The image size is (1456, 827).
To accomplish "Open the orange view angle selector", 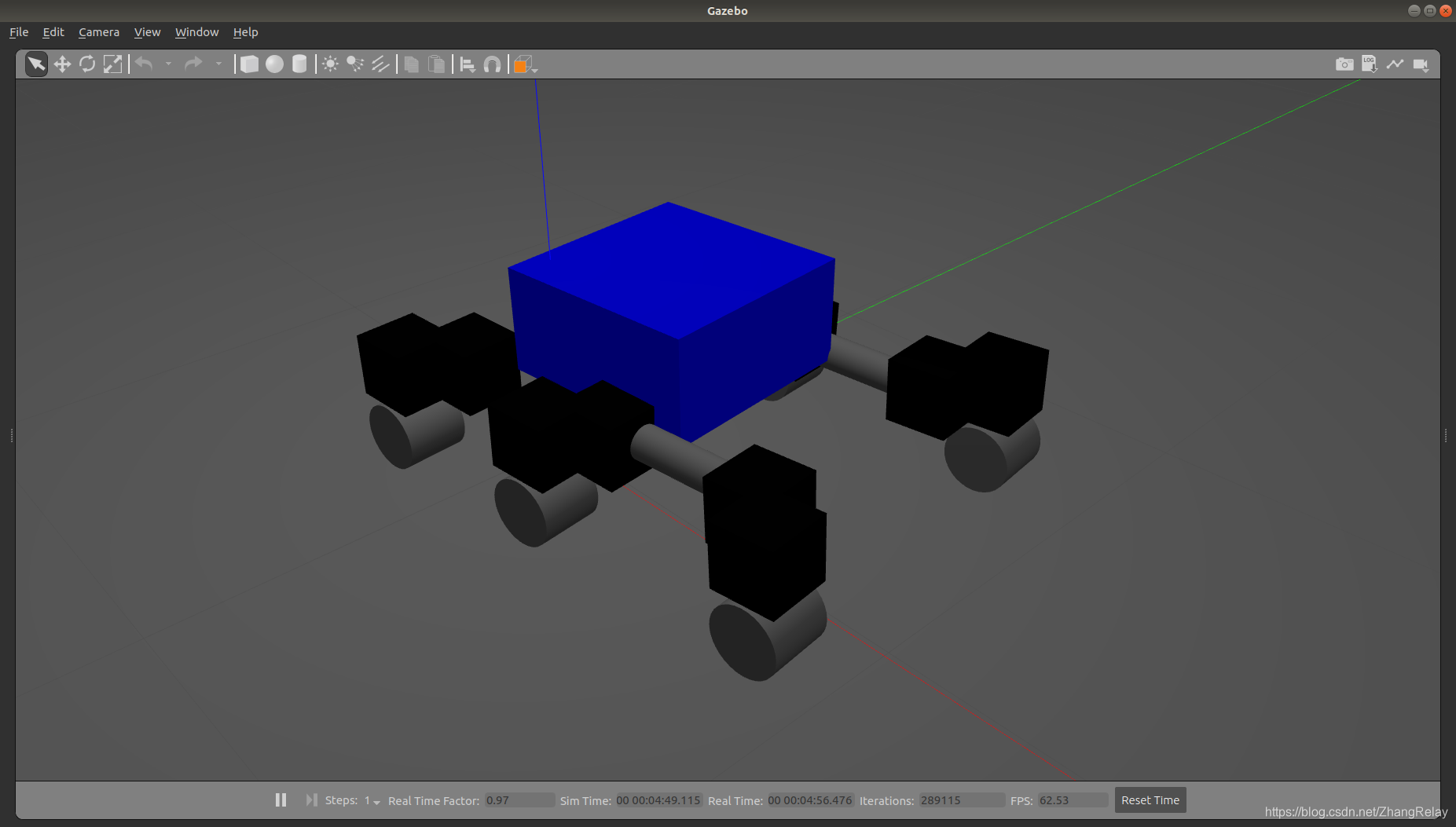I will (525, 64).
